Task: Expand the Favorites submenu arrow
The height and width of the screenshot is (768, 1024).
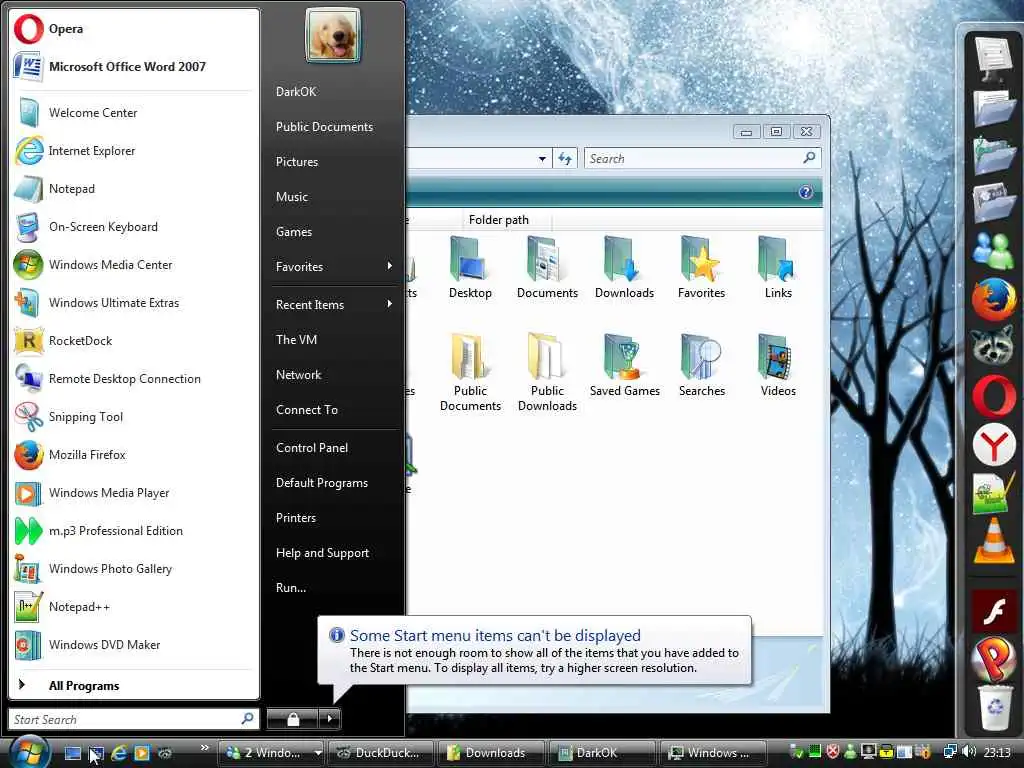Action: coord(389,266)
